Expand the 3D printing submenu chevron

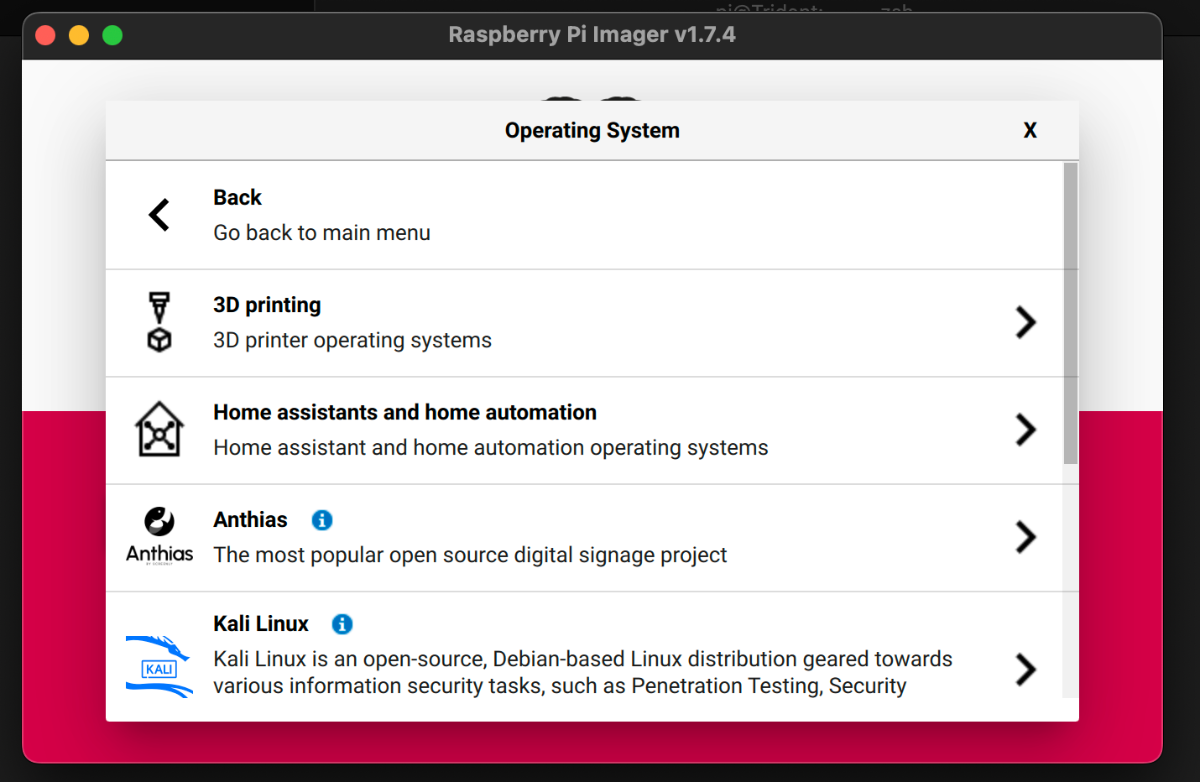1026,322
